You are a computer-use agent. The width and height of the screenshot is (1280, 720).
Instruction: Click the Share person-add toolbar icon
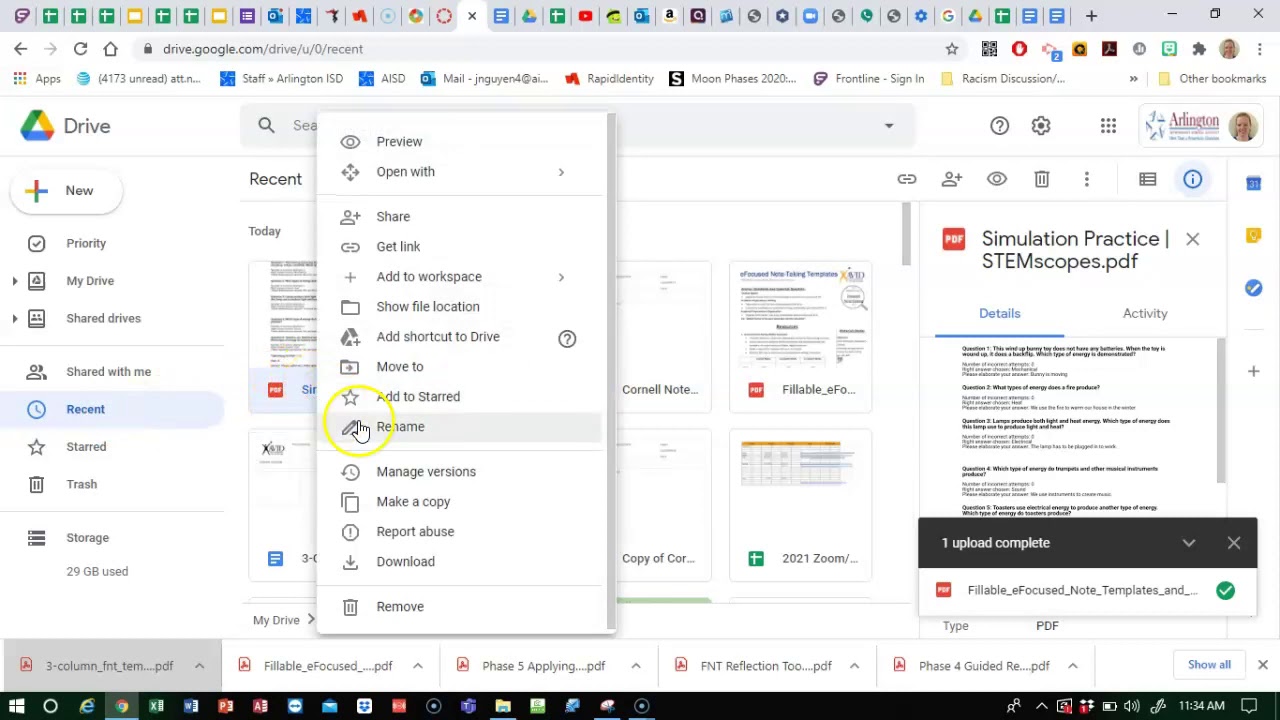click(x=951, y=179)
